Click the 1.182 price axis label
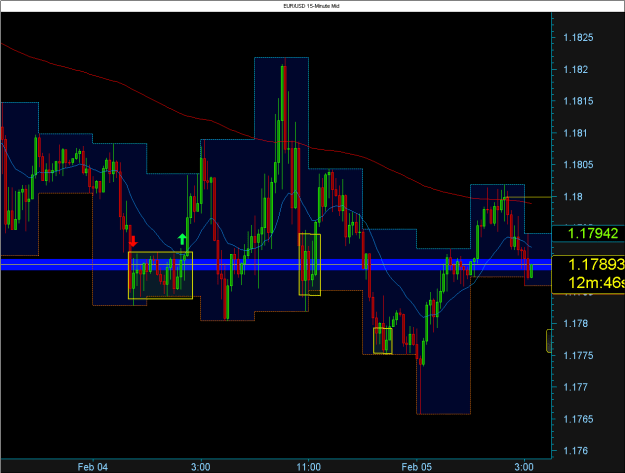 coord(575,69)
